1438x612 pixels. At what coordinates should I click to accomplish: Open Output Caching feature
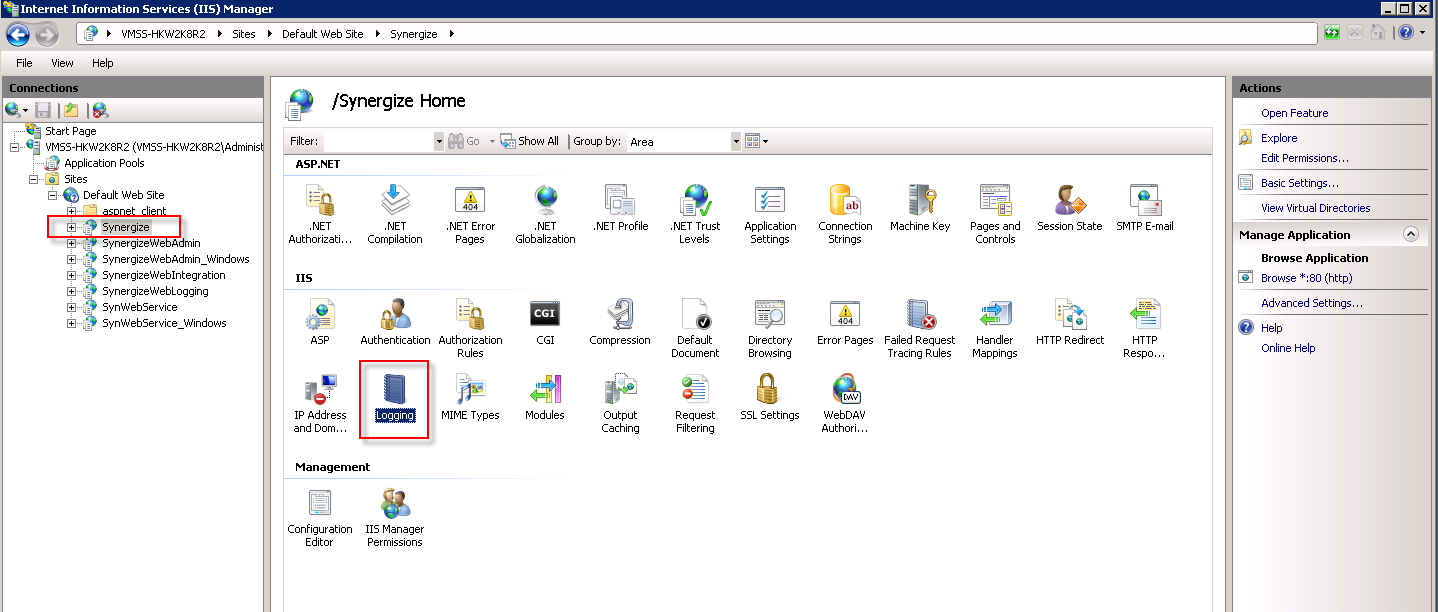[x=620, y=402]
